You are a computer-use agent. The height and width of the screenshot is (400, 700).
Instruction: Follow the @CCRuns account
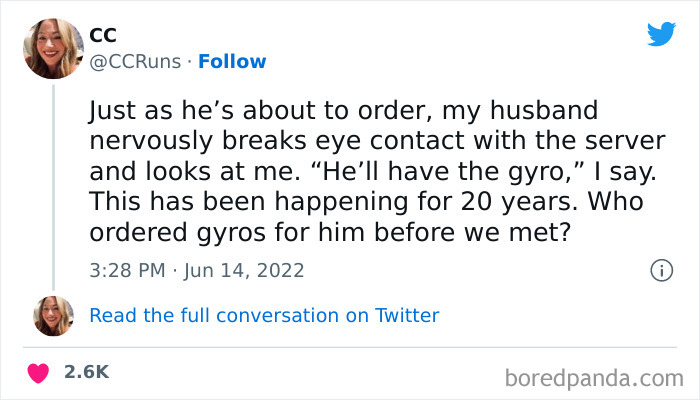pos(232,61)
